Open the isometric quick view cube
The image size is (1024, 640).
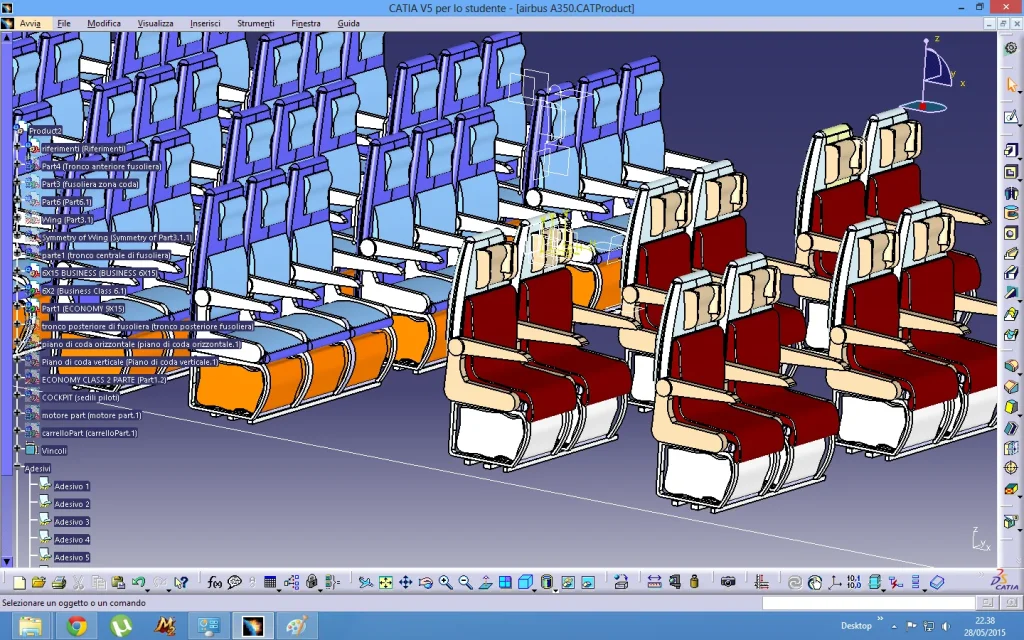pyautogui.click(x=525, y=583)
